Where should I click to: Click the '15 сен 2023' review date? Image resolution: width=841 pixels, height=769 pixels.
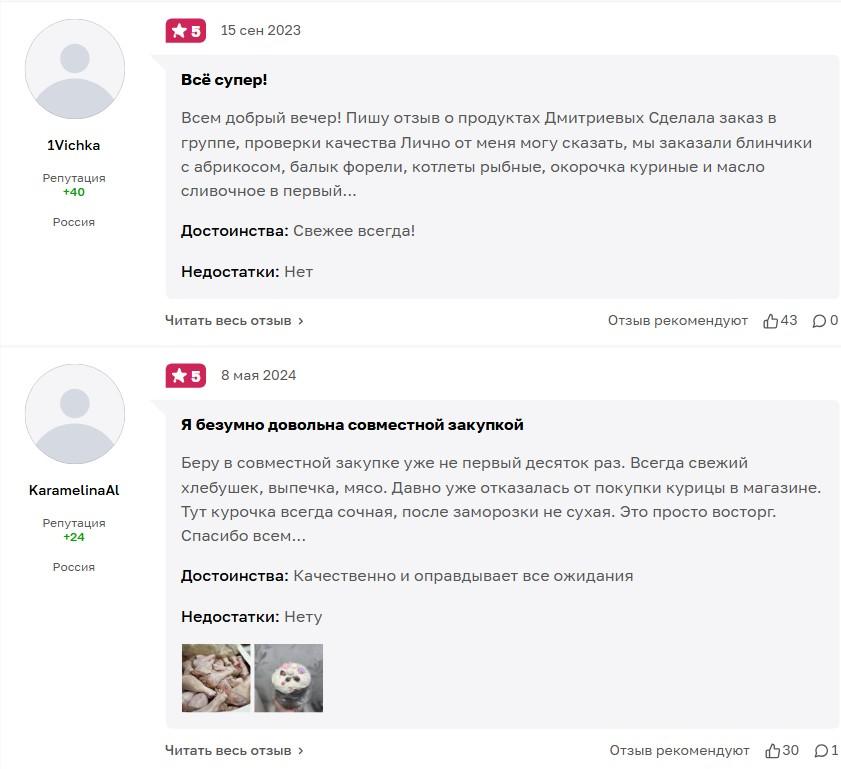261,30
